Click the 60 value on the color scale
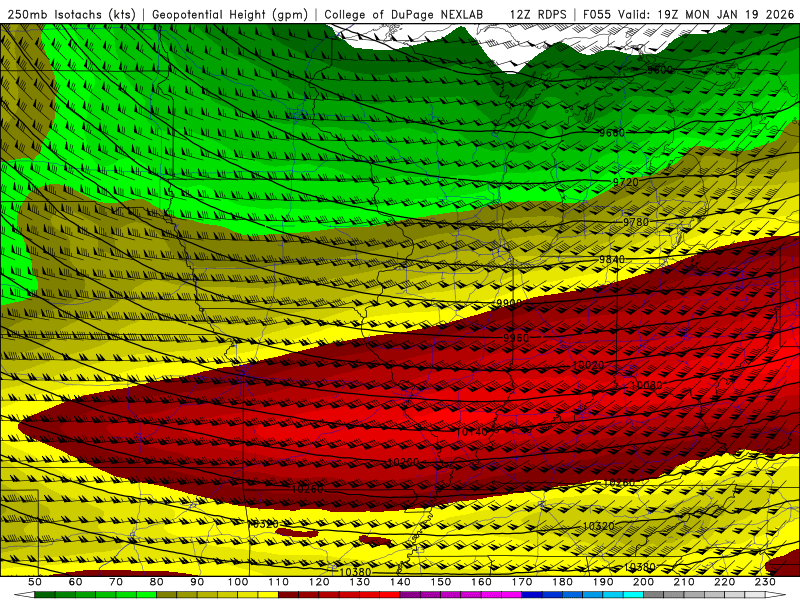This screenshot has width=800, height=600. pos(75,582)
